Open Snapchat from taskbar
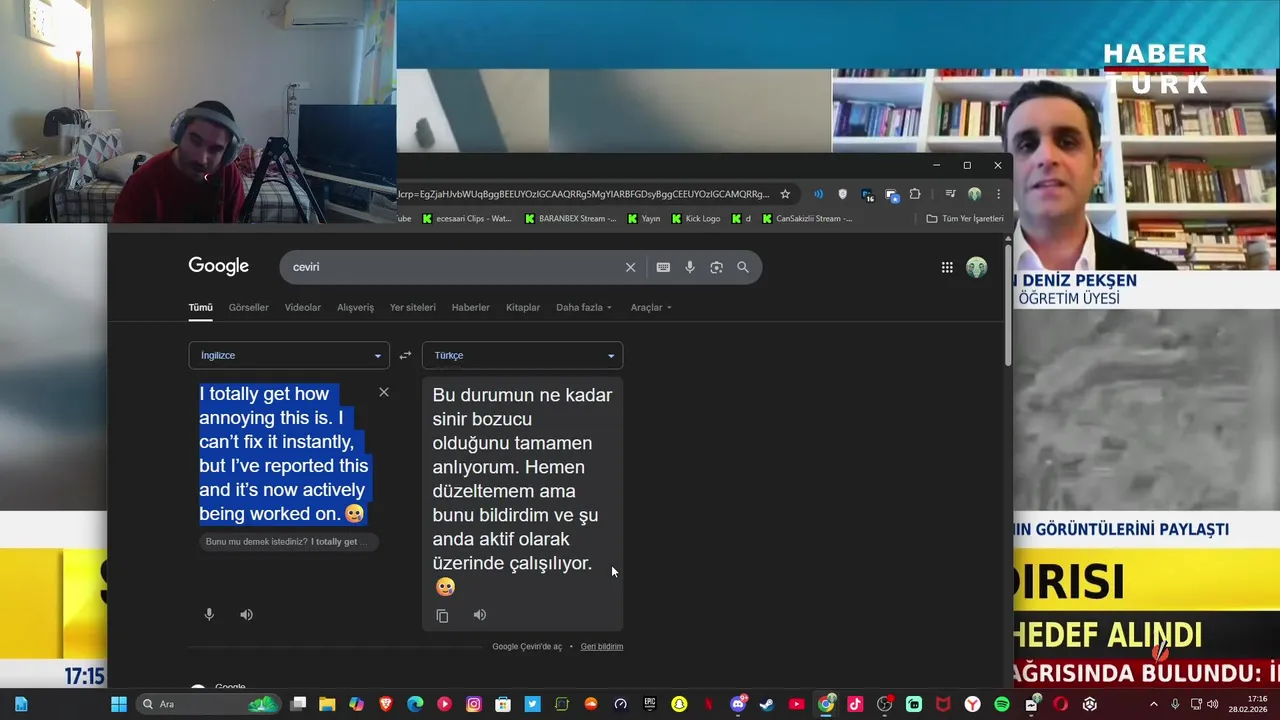The height and width of the screenshot is (720, 1280). click(679, 704)
